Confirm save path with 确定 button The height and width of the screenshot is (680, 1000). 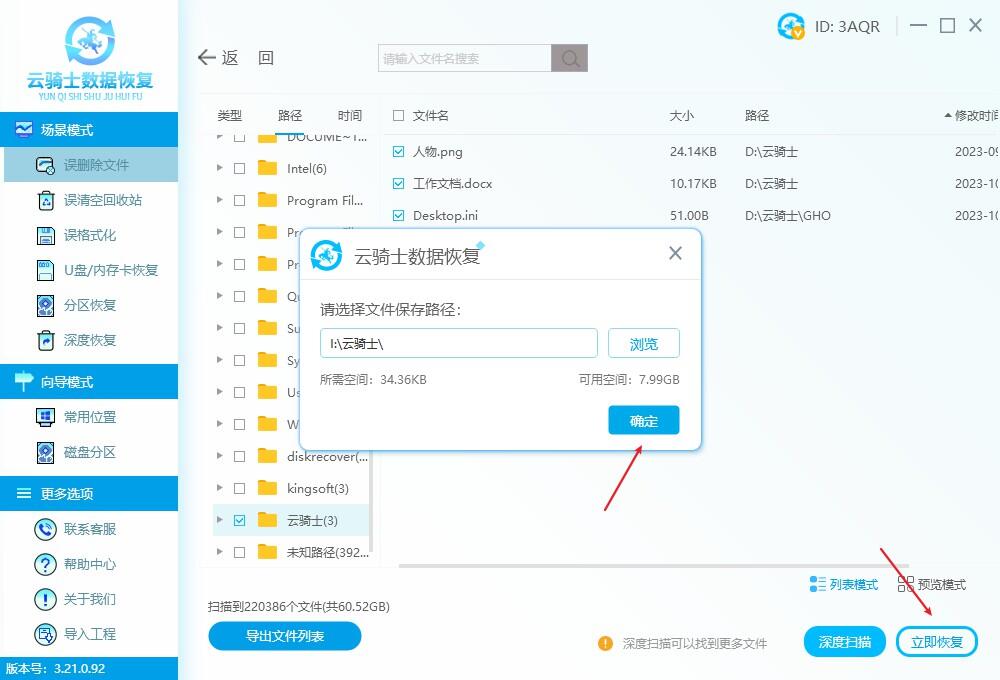pyautogui.click(x=643, y=420)
